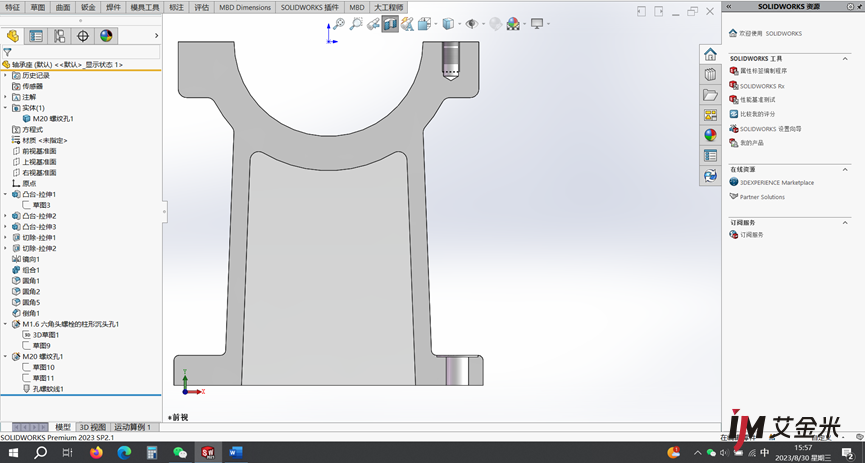The width and height of the screenshot is (865, 463).
Task: Open WeChat from the taskbar
Action: pos(180,453)
